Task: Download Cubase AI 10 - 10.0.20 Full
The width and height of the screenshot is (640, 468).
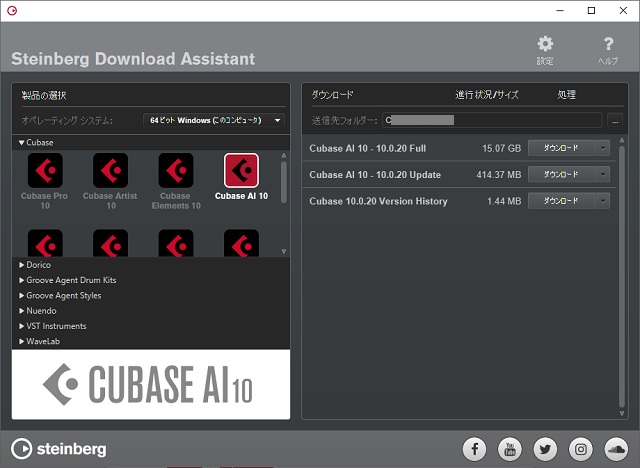Action: pos(561,148)
